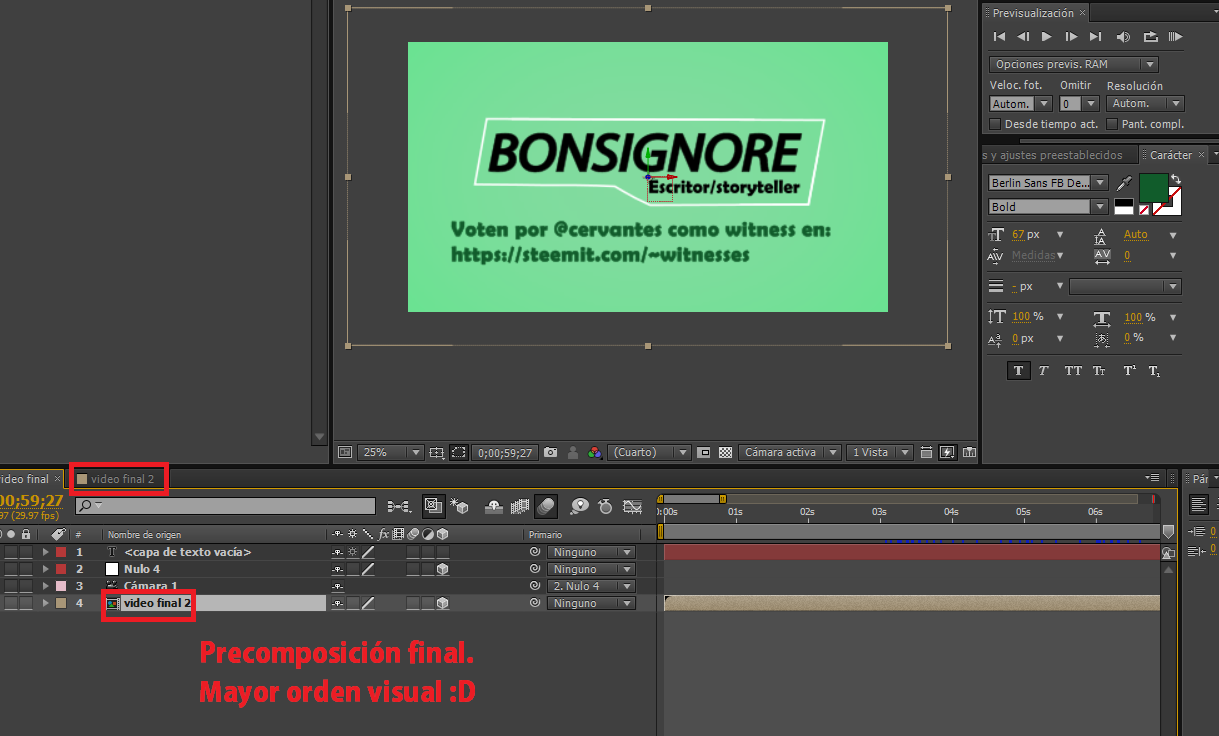Toggle the transparency grid checkerboard icon
1219x736 pixels.
(x=726, y=452)
